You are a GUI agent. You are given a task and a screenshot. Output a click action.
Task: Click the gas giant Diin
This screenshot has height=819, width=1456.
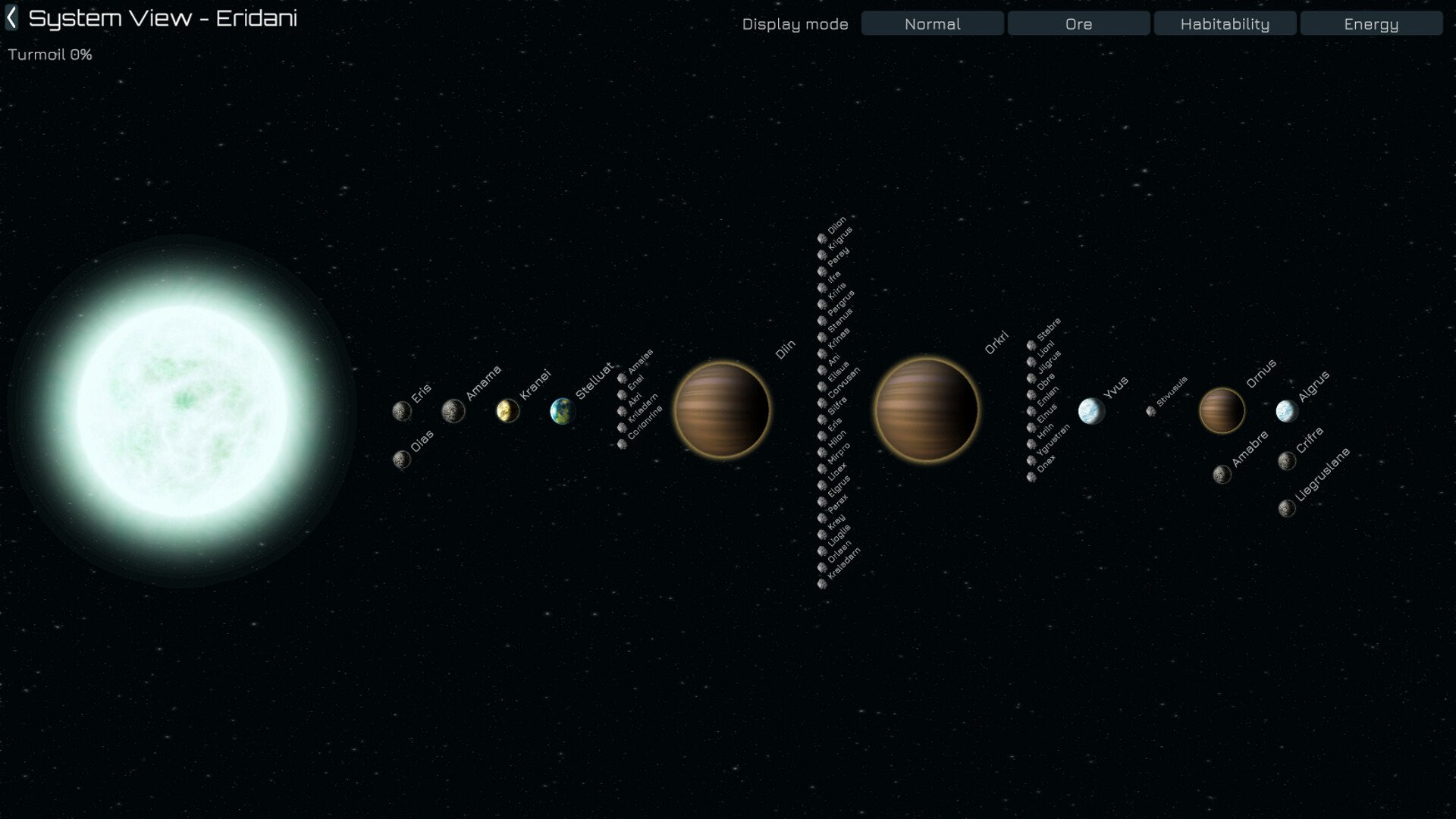pyautogui.click(x=723, y=410)
